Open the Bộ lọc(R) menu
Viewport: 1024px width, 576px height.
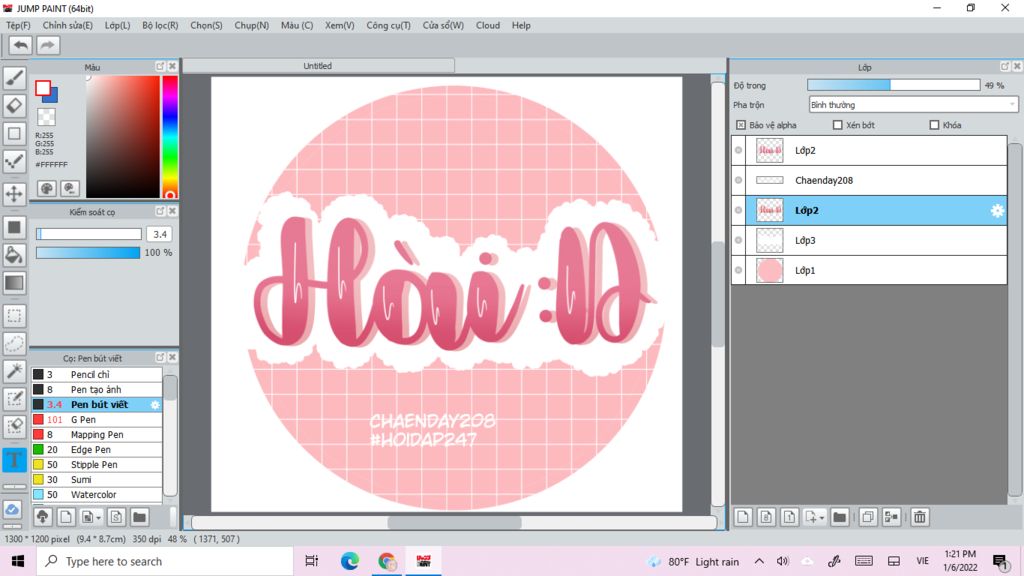coord(160,25)
